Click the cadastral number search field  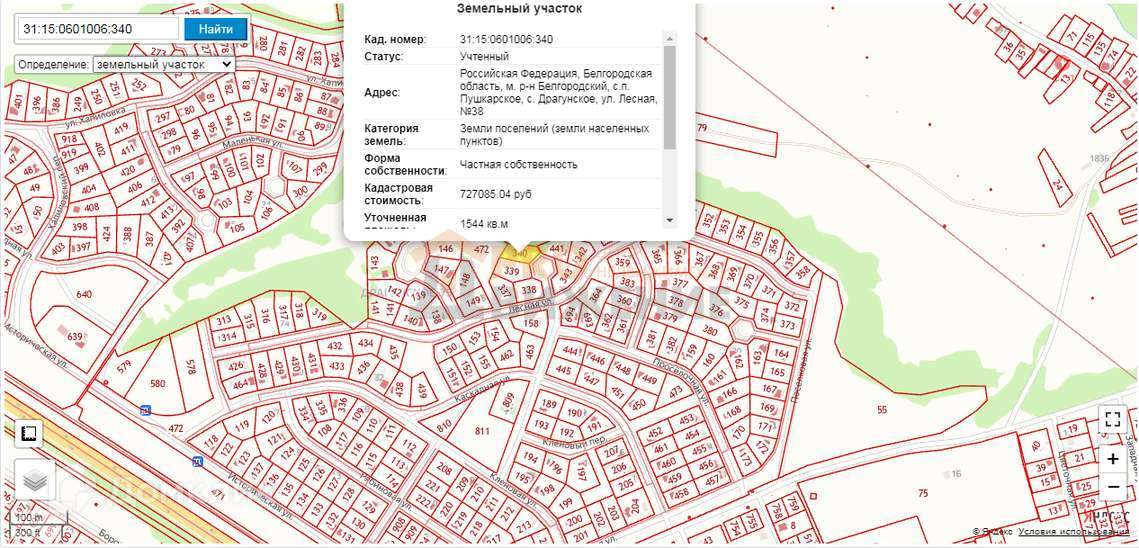pos(97,29)
